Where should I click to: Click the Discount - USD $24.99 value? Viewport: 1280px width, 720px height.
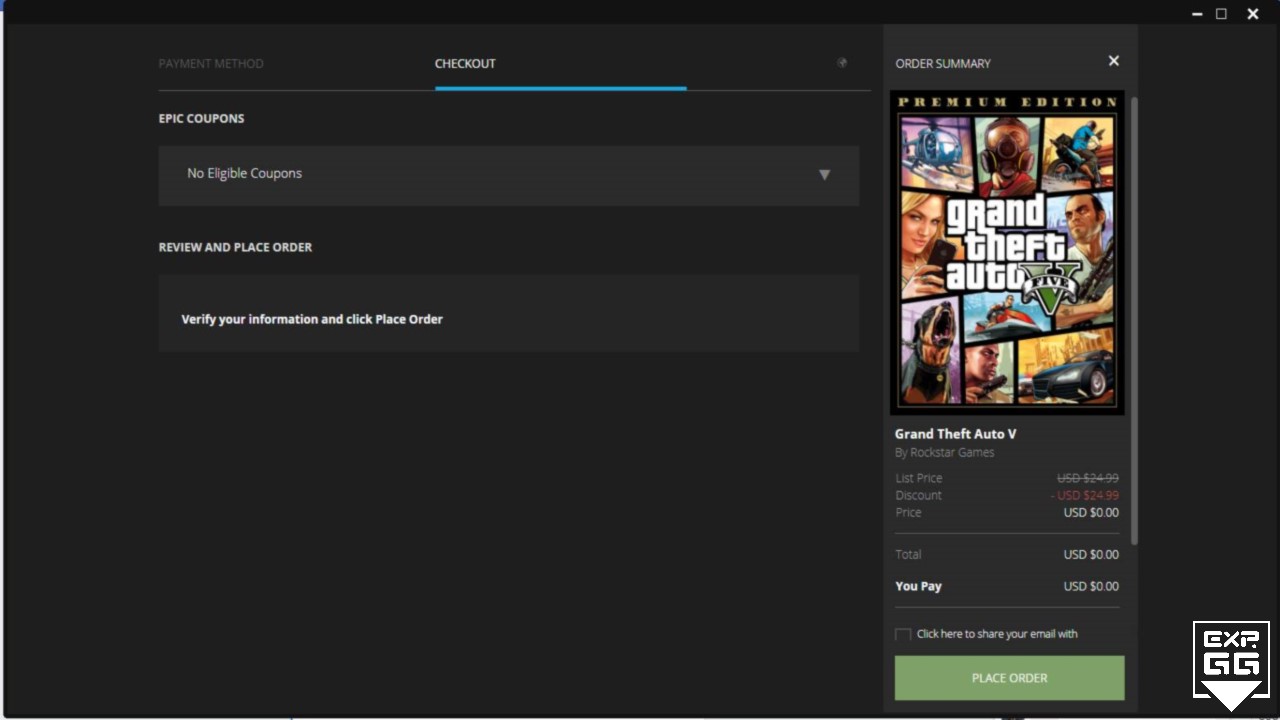[x=1084, y=495]
